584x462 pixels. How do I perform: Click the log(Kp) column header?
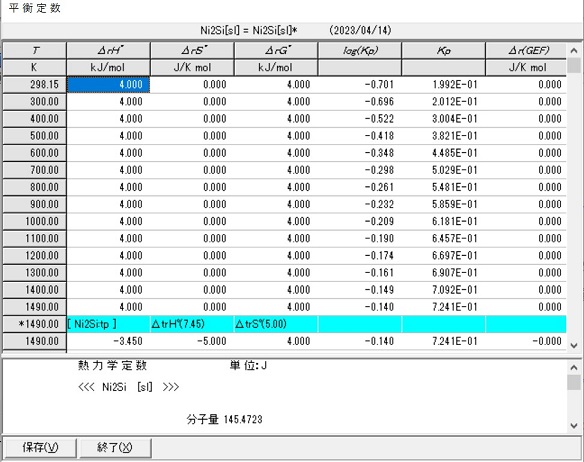click(360, 50)
